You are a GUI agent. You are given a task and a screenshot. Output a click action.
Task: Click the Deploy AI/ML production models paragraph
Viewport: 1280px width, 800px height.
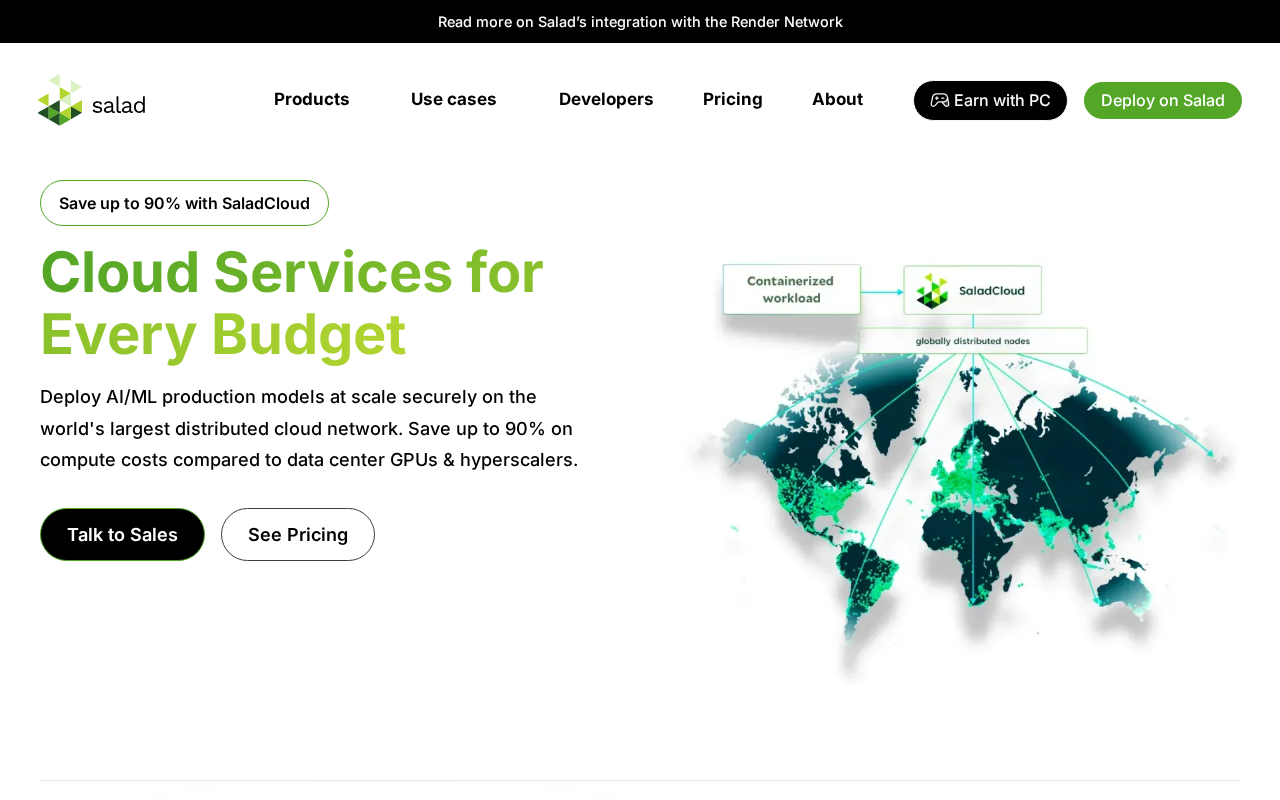(309, 428)
